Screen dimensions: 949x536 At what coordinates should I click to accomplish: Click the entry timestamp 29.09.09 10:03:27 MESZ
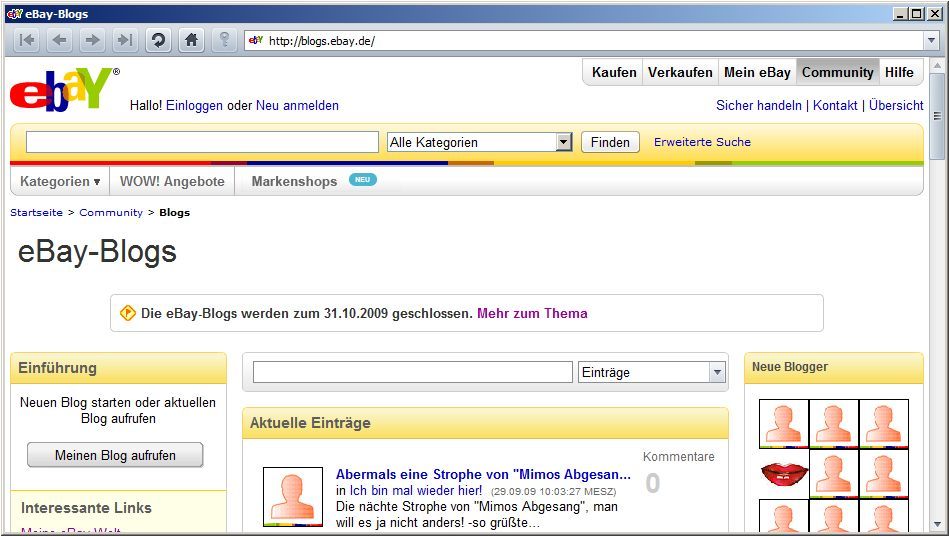(553, 492)
